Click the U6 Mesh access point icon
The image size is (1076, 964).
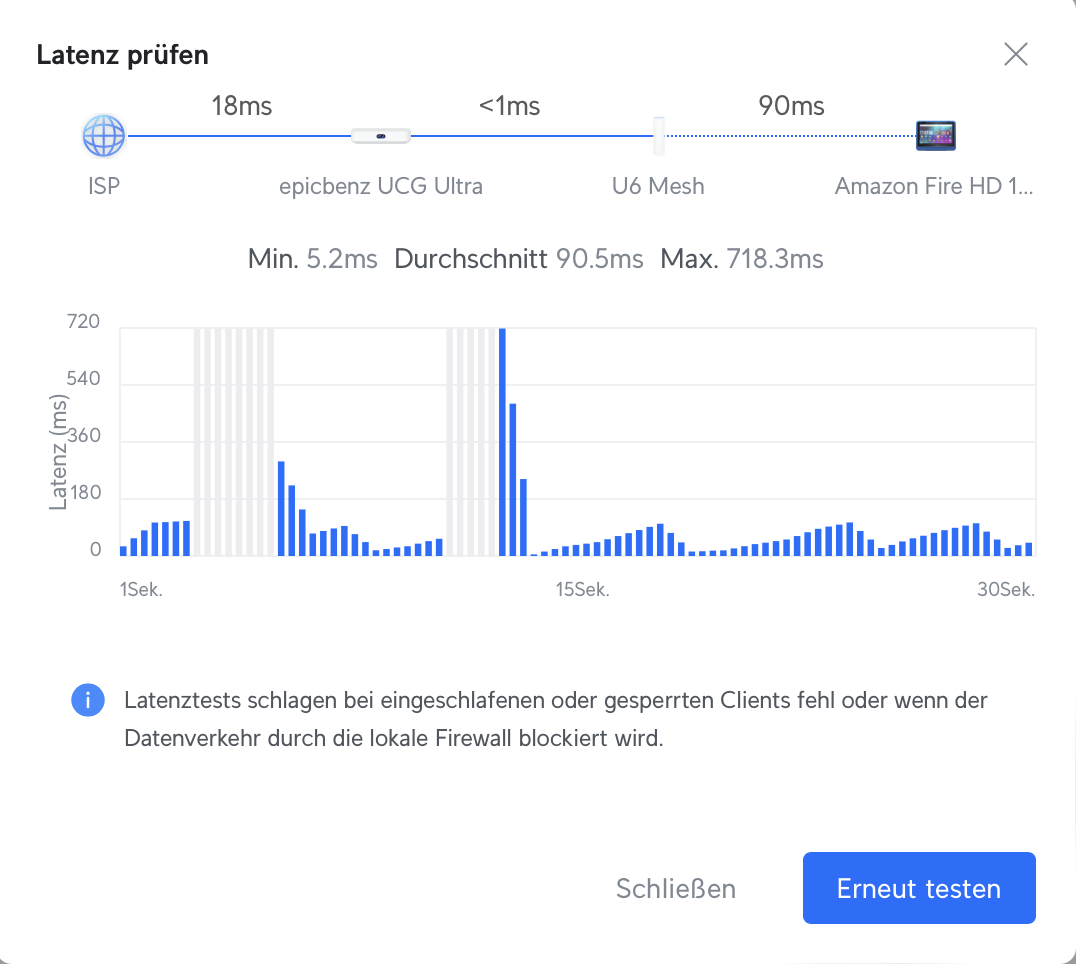(658, 135)
